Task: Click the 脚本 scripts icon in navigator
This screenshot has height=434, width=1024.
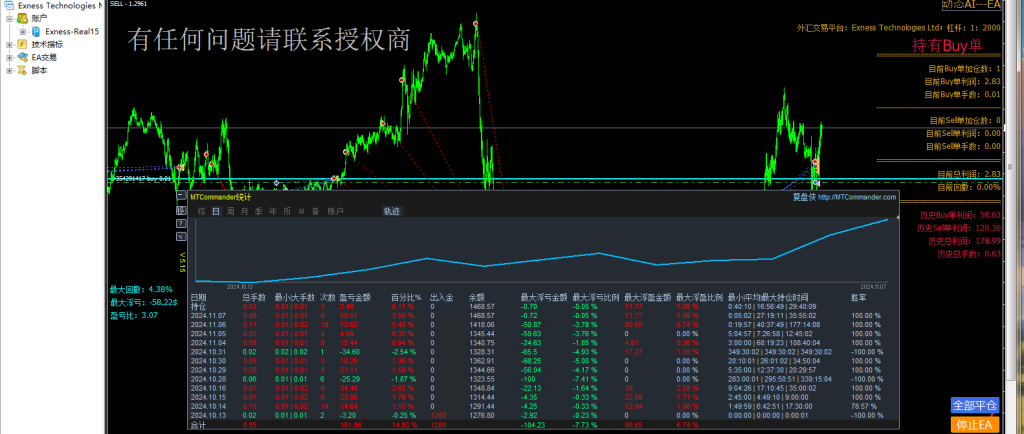Action: [x=24, y=70]
